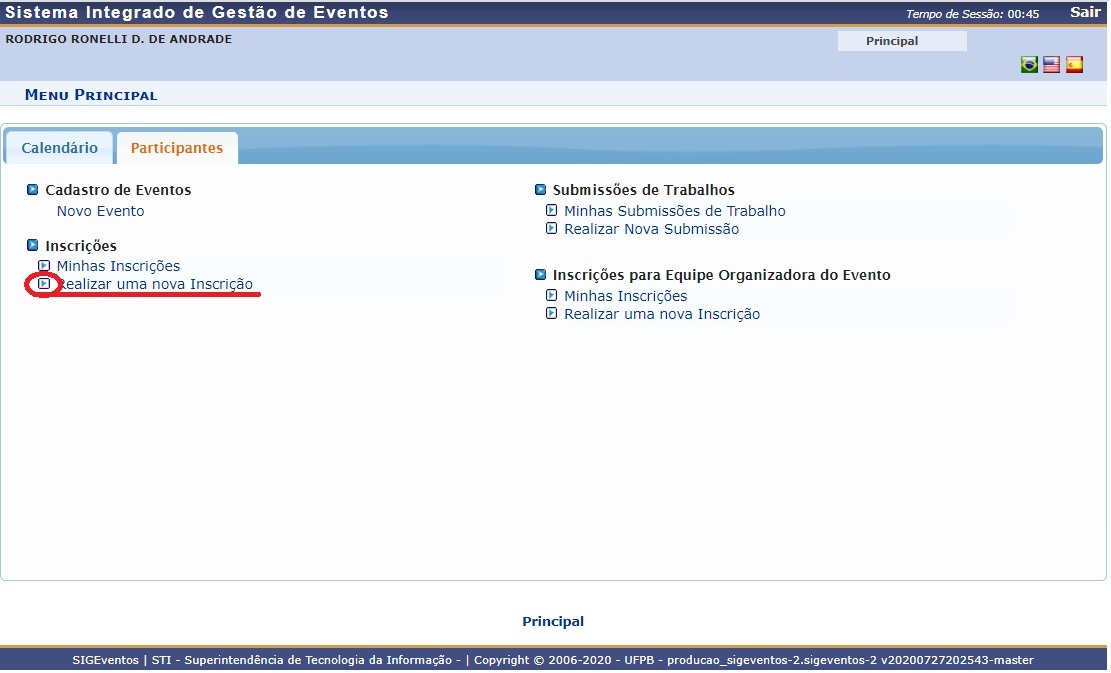Image resolution: width=1111 pixels, height=673 pixels.
Task: Switch language using the Brazil flag icon
Action: point(1029,65)
